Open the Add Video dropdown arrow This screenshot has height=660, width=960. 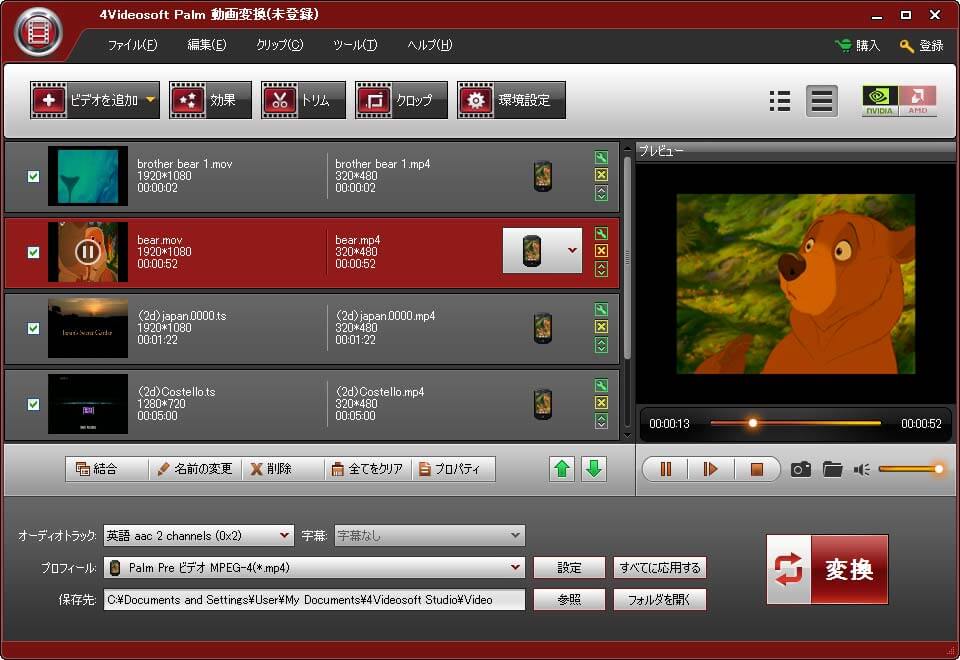pos(151,99)
